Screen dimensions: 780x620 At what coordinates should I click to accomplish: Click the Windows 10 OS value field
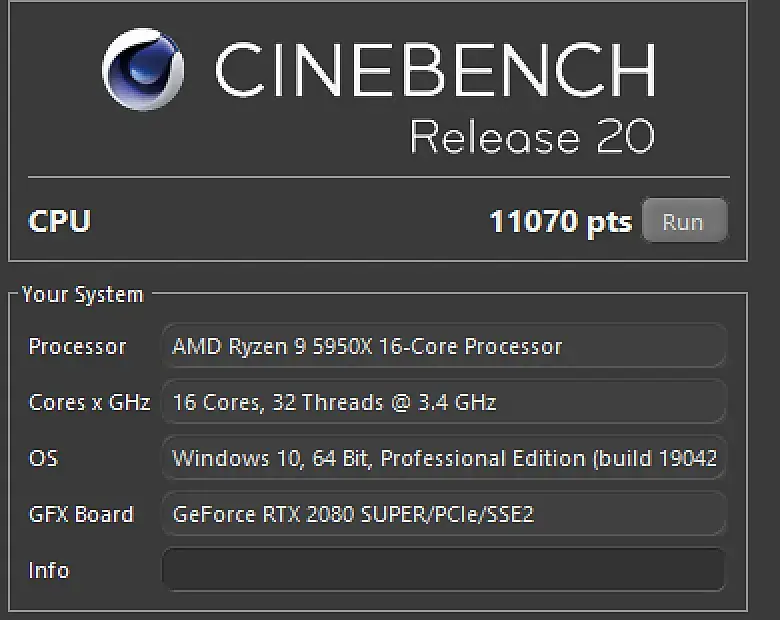click(443, 458)
